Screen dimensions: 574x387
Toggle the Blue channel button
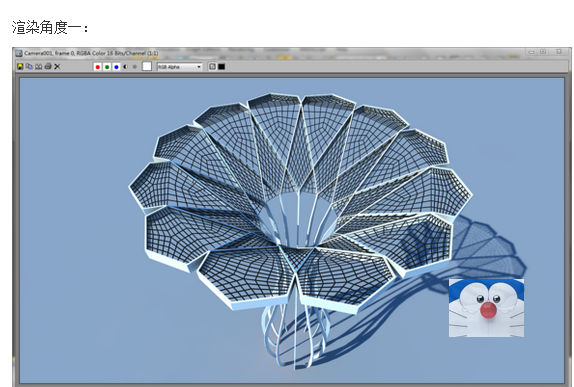116,67
